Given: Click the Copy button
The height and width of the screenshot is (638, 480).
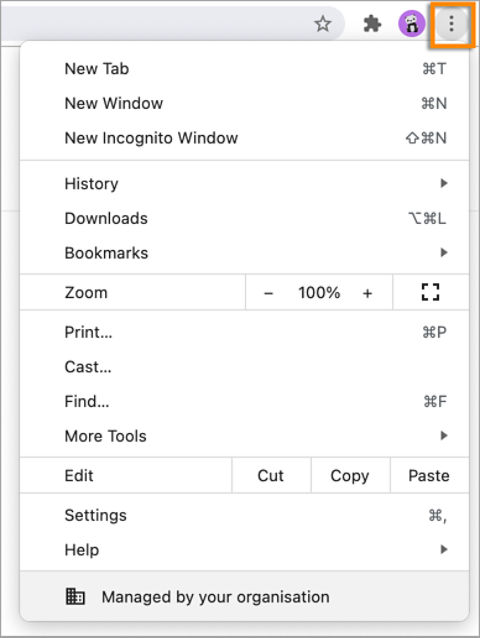Looking at the screenshot, I should [350, 475].
